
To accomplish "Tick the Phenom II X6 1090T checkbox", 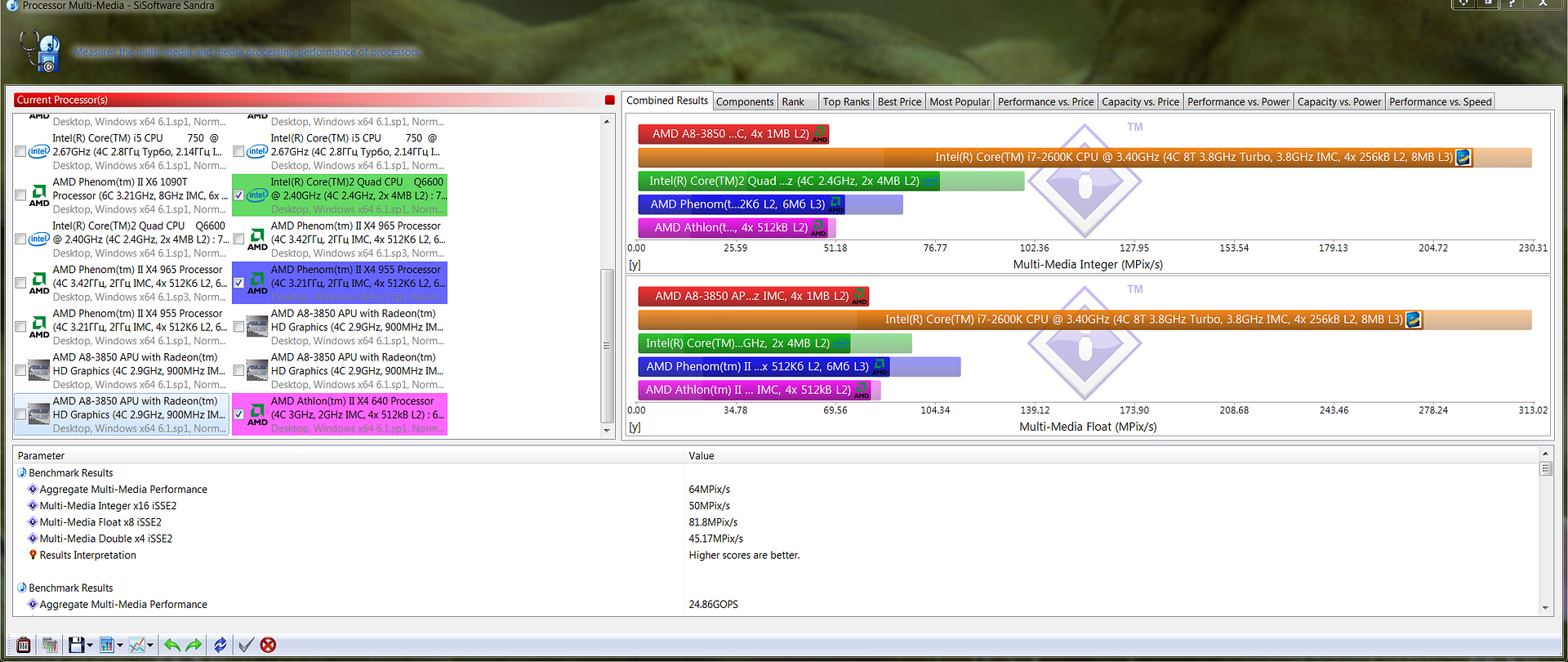I will 20,195.
